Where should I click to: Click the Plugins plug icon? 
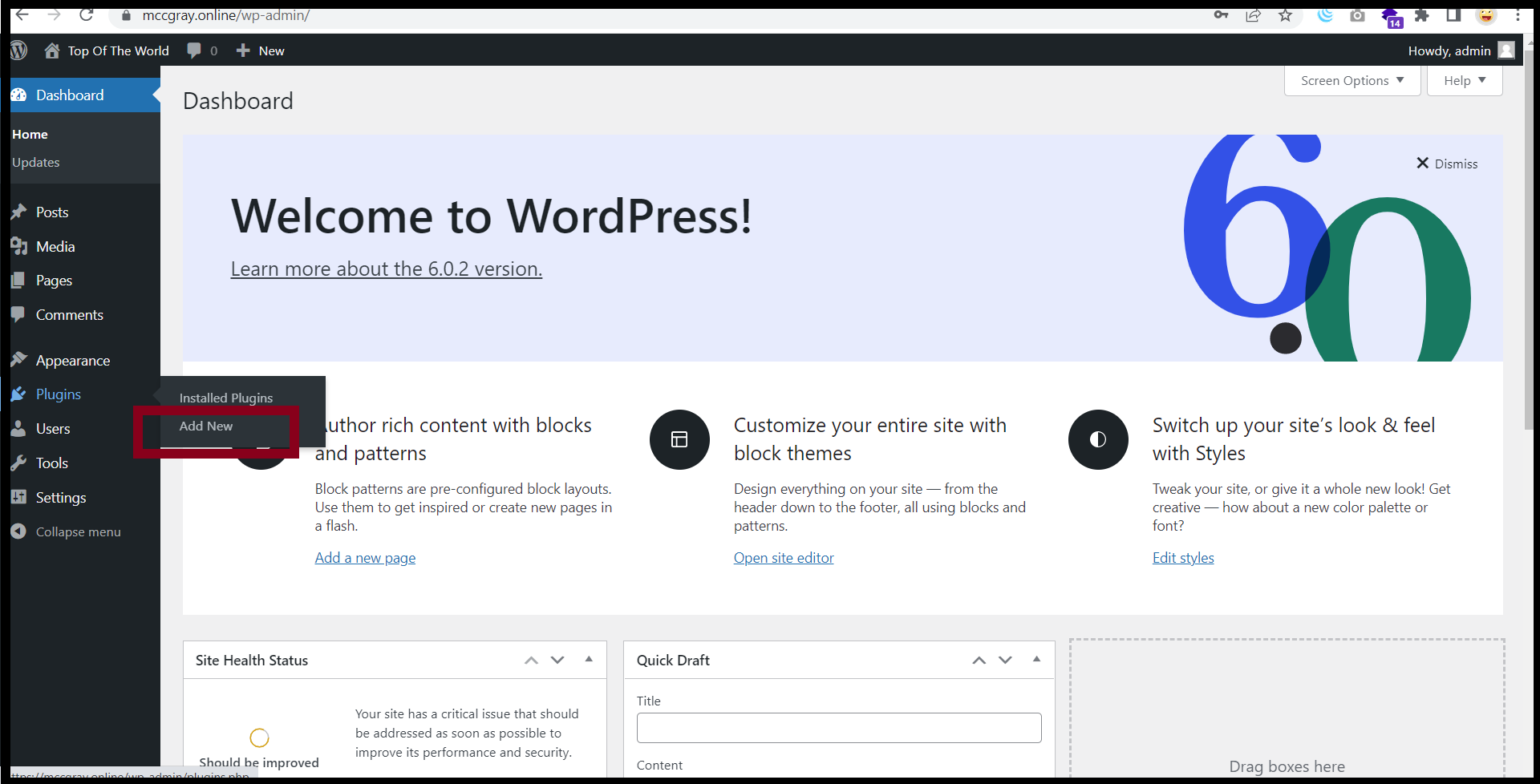tap(18, 394)
